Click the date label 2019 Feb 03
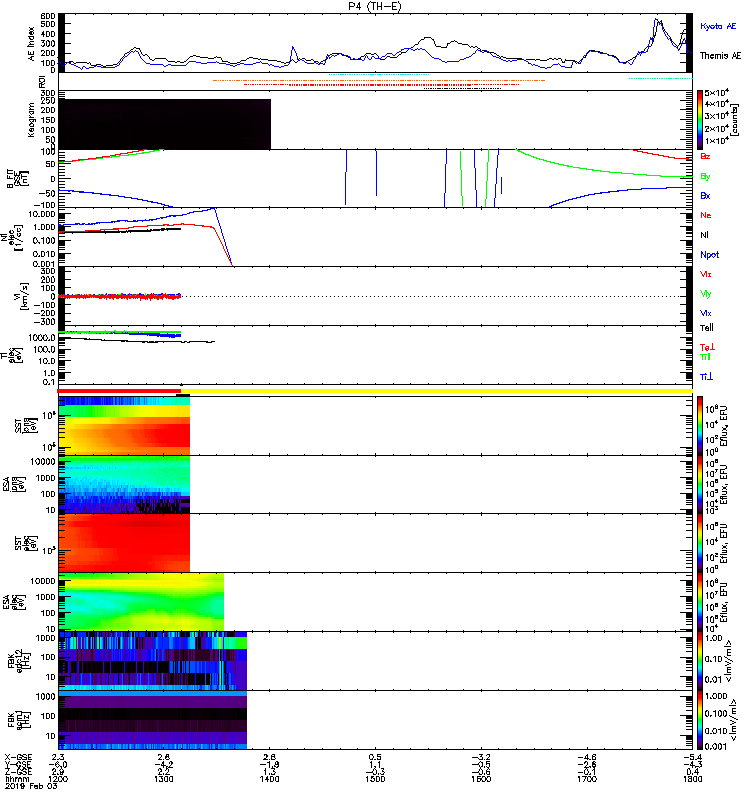 click(31, 786)
